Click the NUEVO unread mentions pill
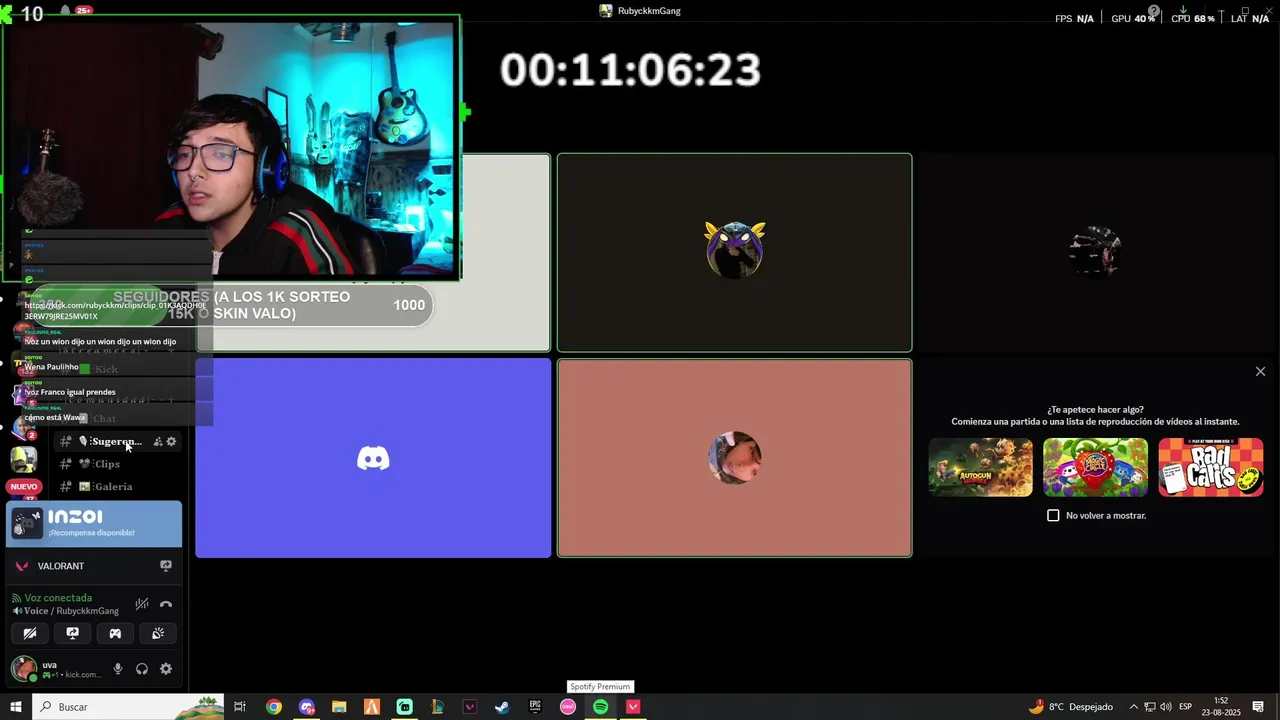1280x720 pixels. tap(24, 487)
